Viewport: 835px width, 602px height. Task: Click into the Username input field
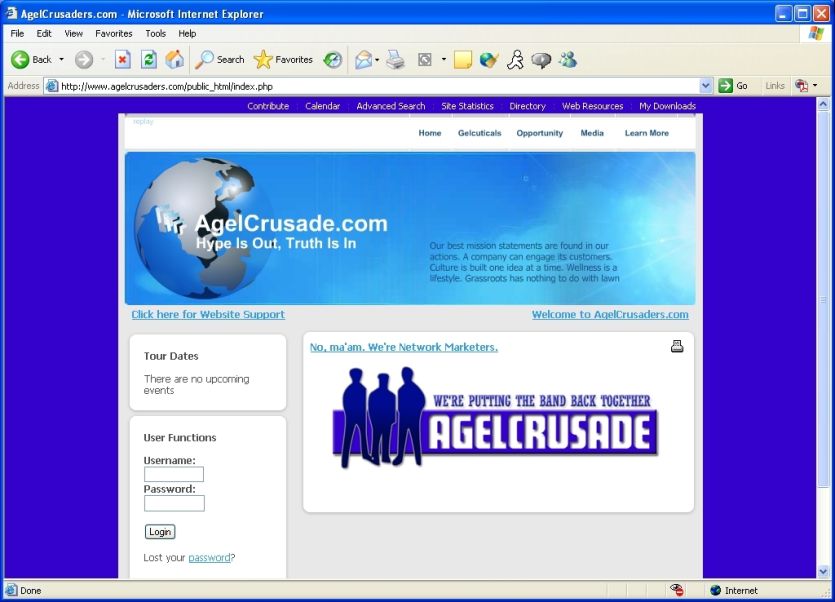coord(174,475)
